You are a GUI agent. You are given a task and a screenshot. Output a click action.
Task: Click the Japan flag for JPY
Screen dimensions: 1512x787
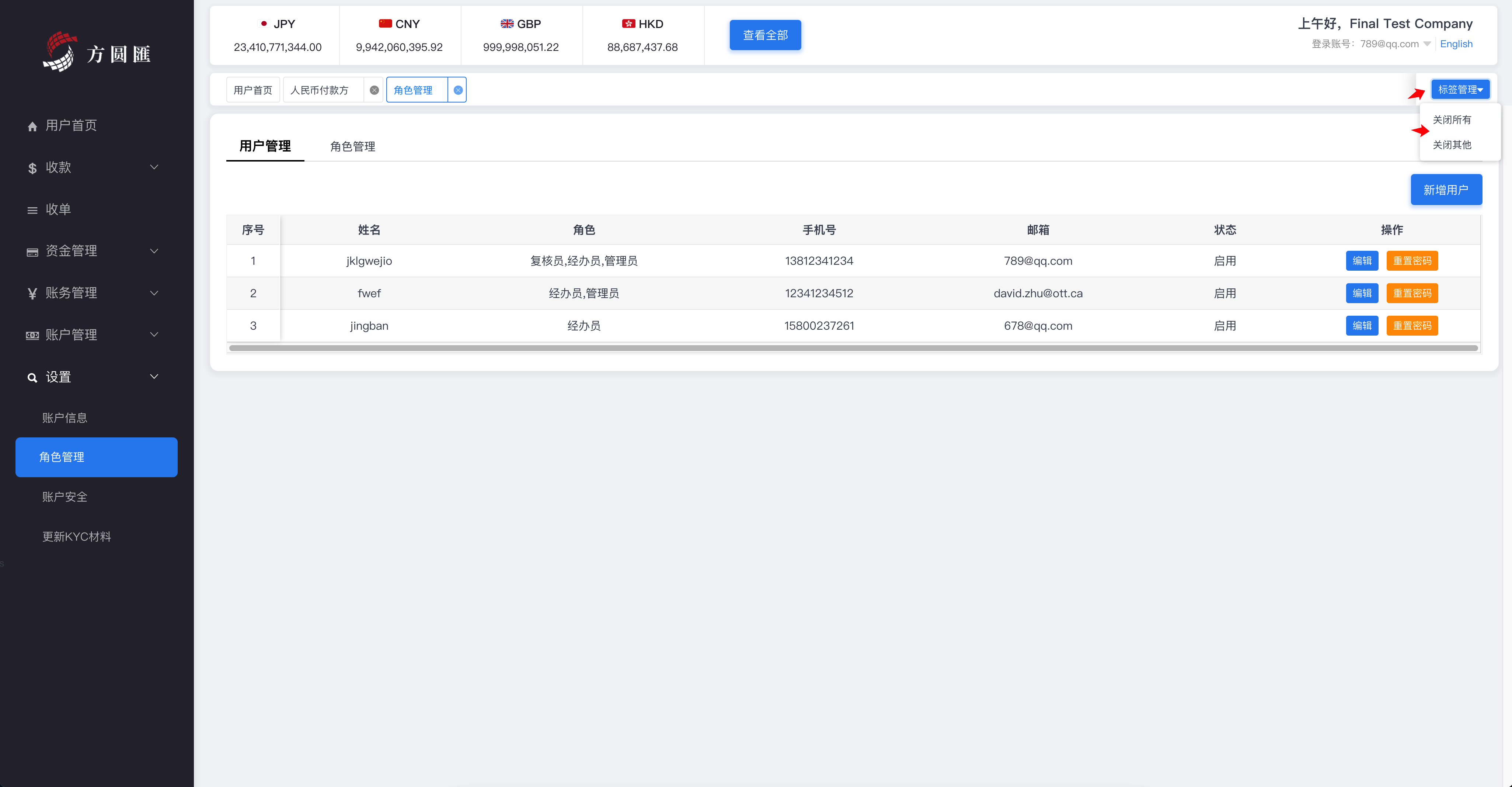tap(264, 24)
